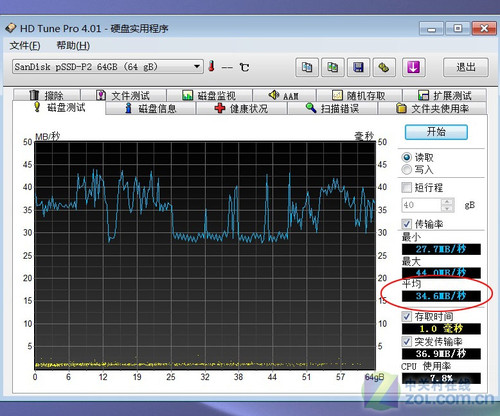Expand the SanDisk pSSD-P2 drive dropdown

pyautogui.click(x=197, y=67)
